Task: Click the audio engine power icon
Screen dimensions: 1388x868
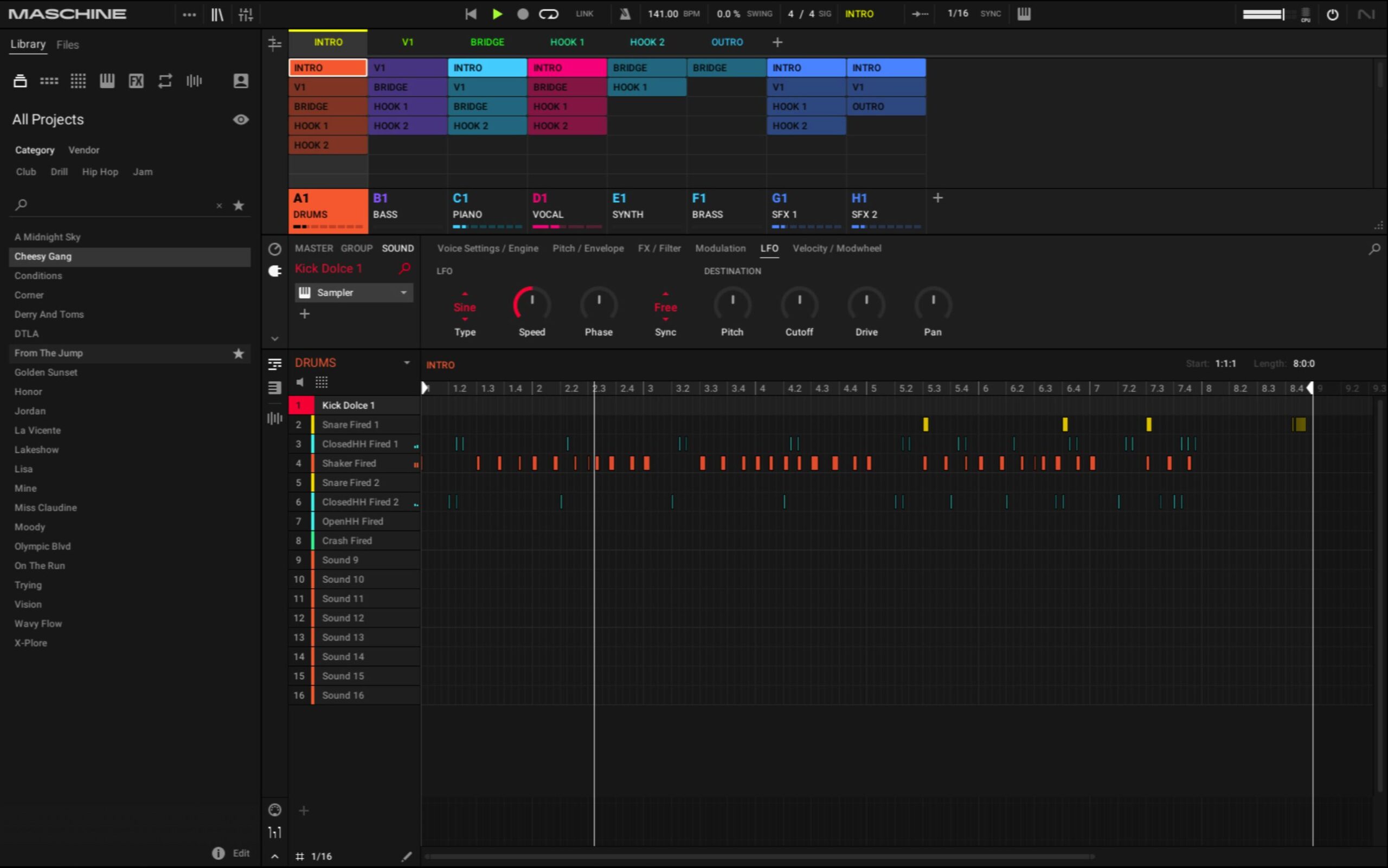Action: [1332, 14]
